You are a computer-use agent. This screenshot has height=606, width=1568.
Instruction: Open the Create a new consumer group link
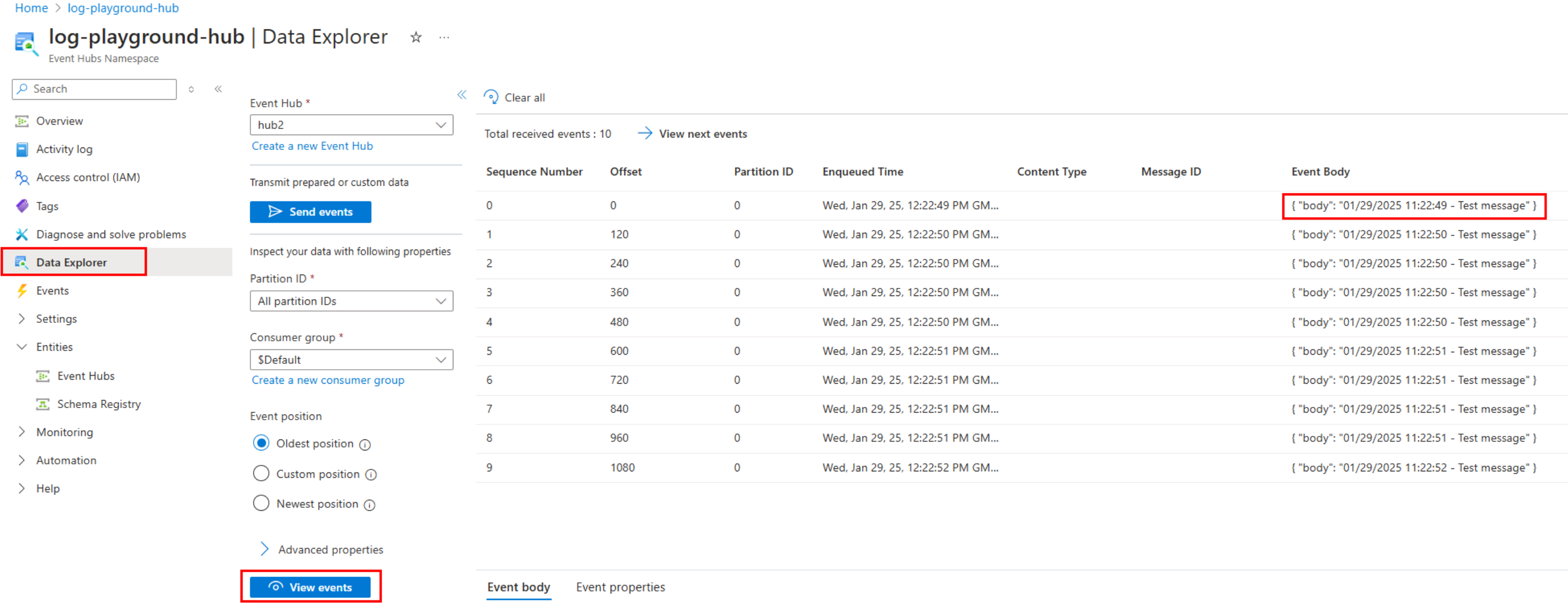pyautogui.click(x=328, y=380)
